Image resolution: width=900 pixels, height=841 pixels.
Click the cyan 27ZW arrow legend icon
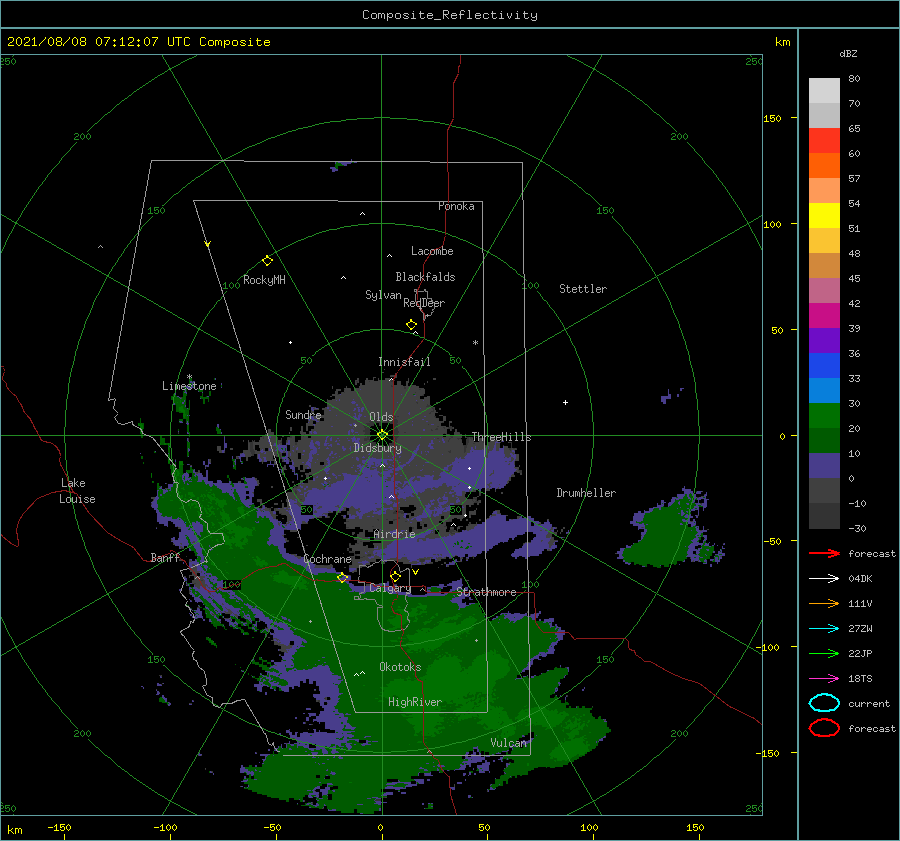pyautogui.click(x=824, y=629)
